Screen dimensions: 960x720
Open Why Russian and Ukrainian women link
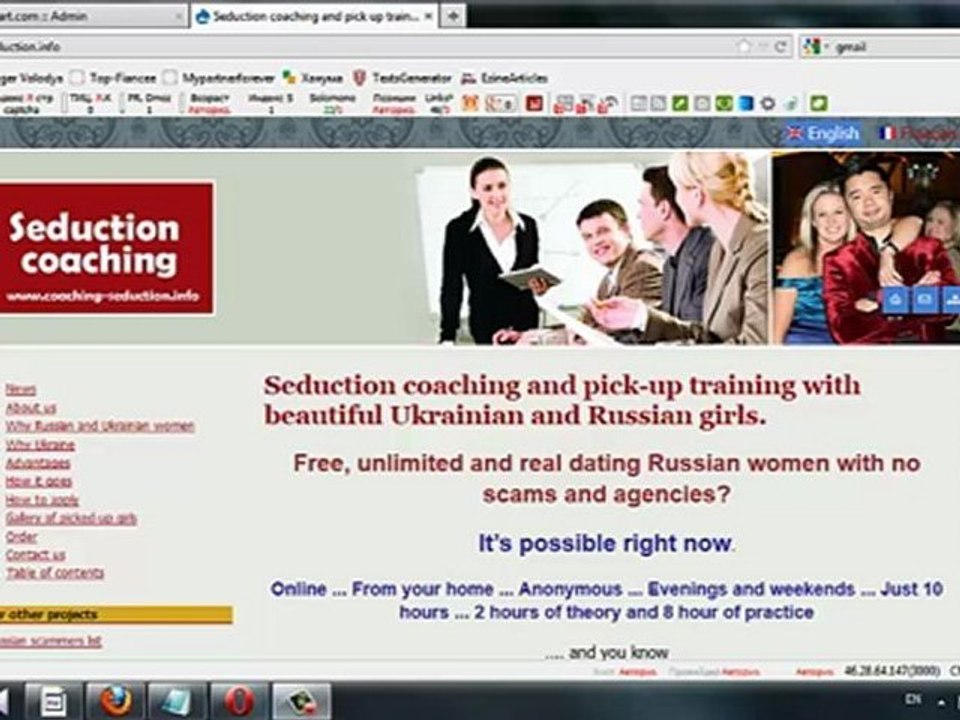[x=100, y=426]
